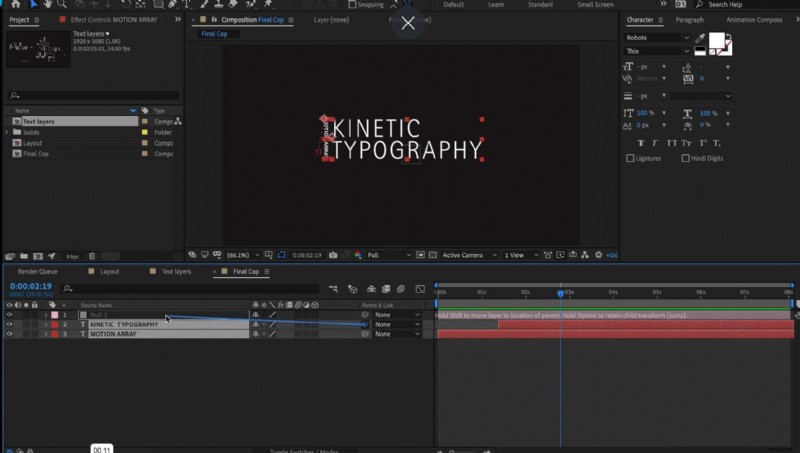Select the Standard workspace
Screen dimensions: 800x453
click(x=540, y=5)
